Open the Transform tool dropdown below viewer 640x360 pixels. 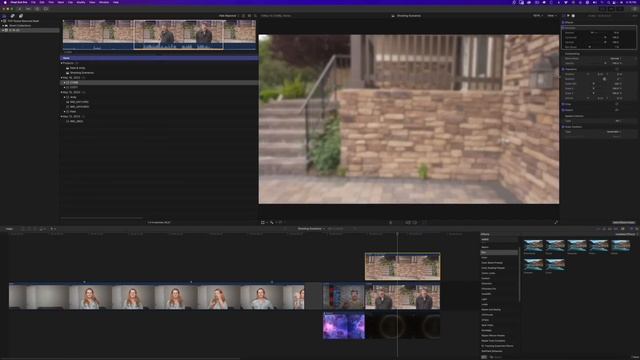click(264, 222)
